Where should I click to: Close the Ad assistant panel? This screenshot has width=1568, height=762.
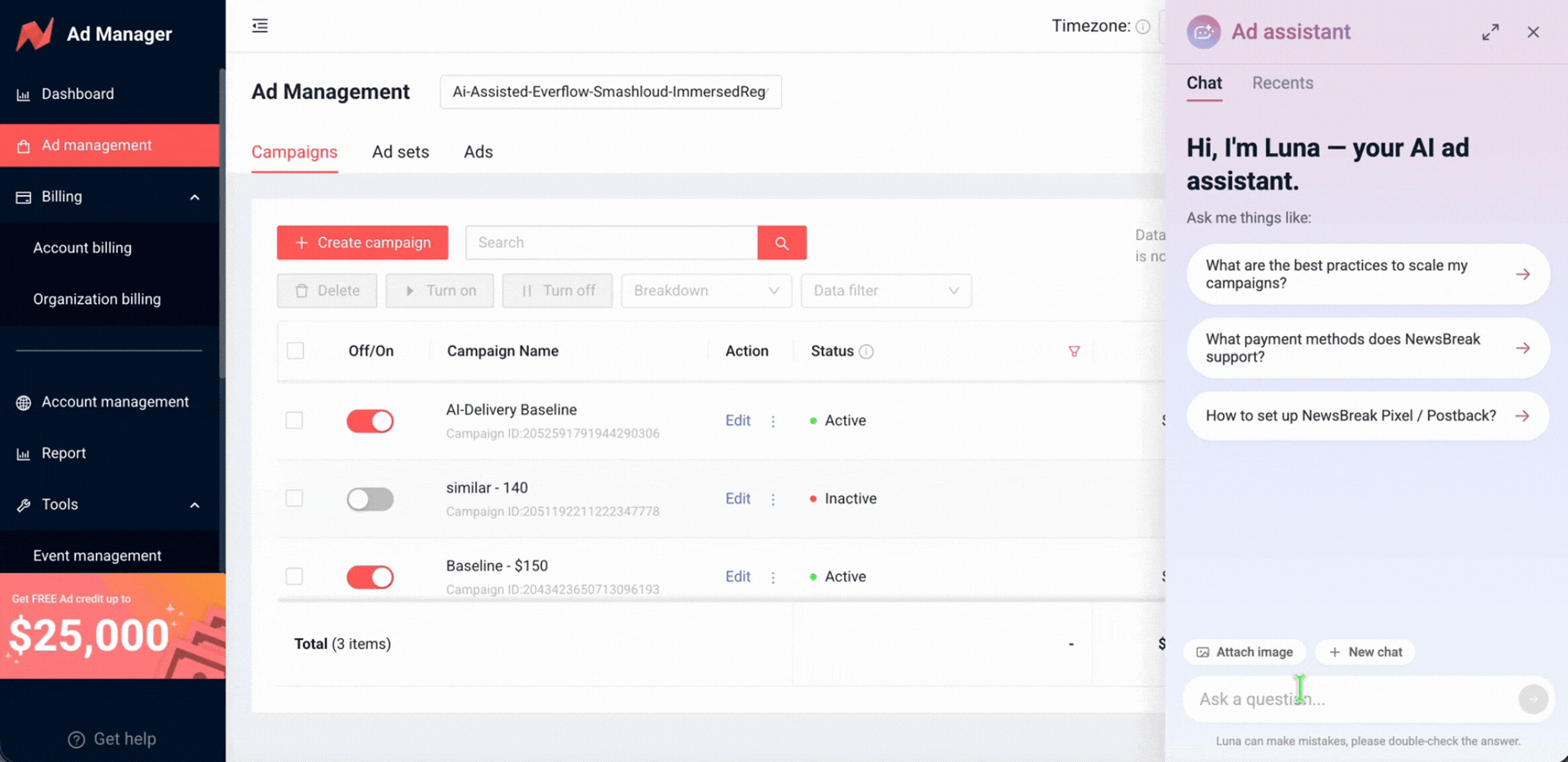[x=1533, y=32]
